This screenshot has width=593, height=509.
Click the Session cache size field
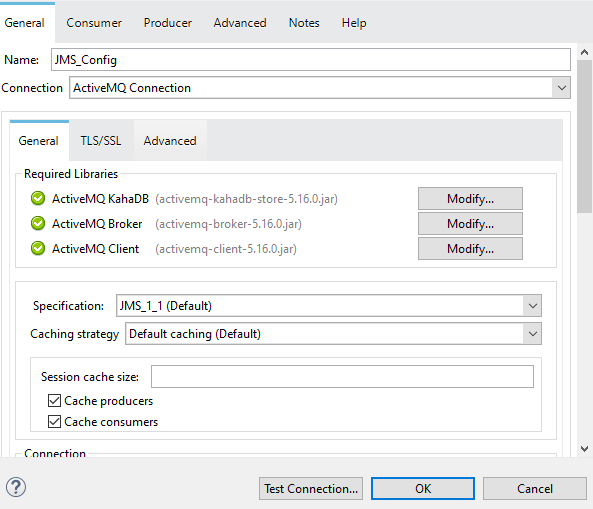tap(342, 376)
